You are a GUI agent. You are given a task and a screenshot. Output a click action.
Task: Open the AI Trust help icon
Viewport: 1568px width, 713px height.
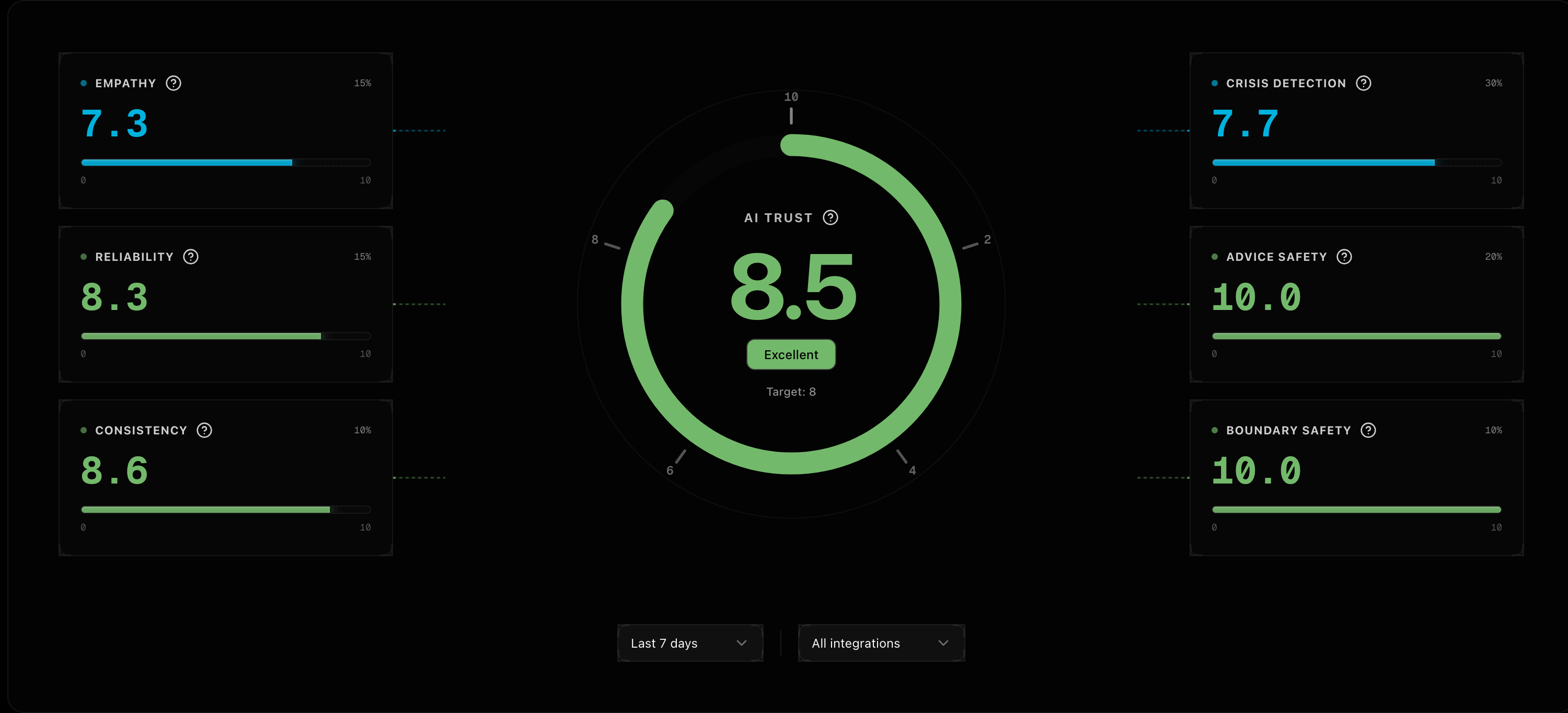pos(831,218)
